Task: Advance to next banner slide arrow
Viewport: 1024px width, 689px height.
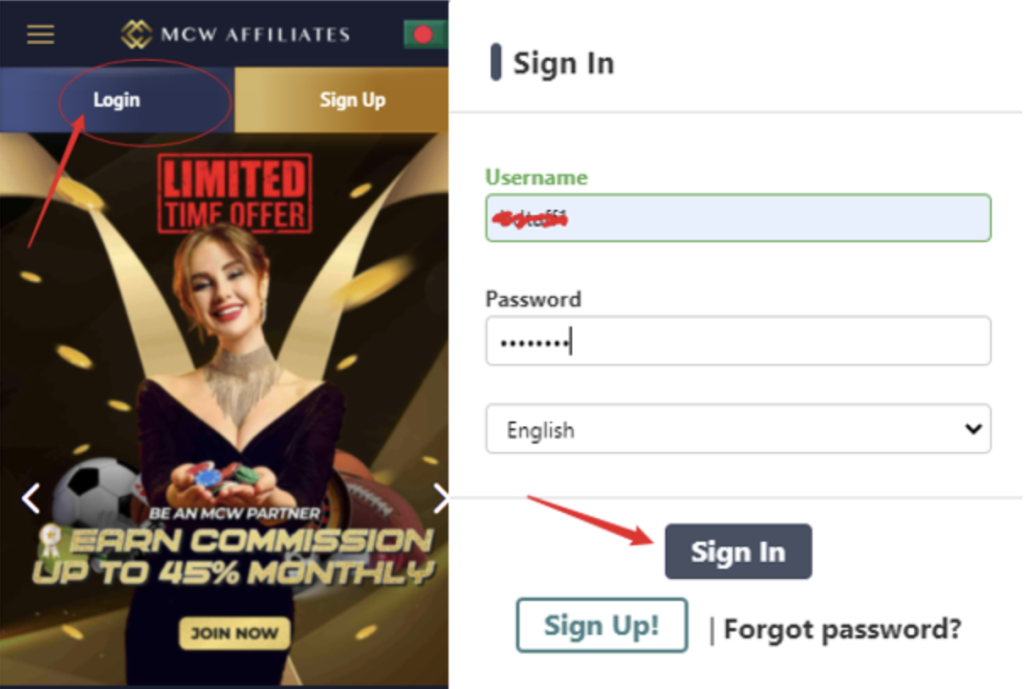Action: click(x=441, y=498)
